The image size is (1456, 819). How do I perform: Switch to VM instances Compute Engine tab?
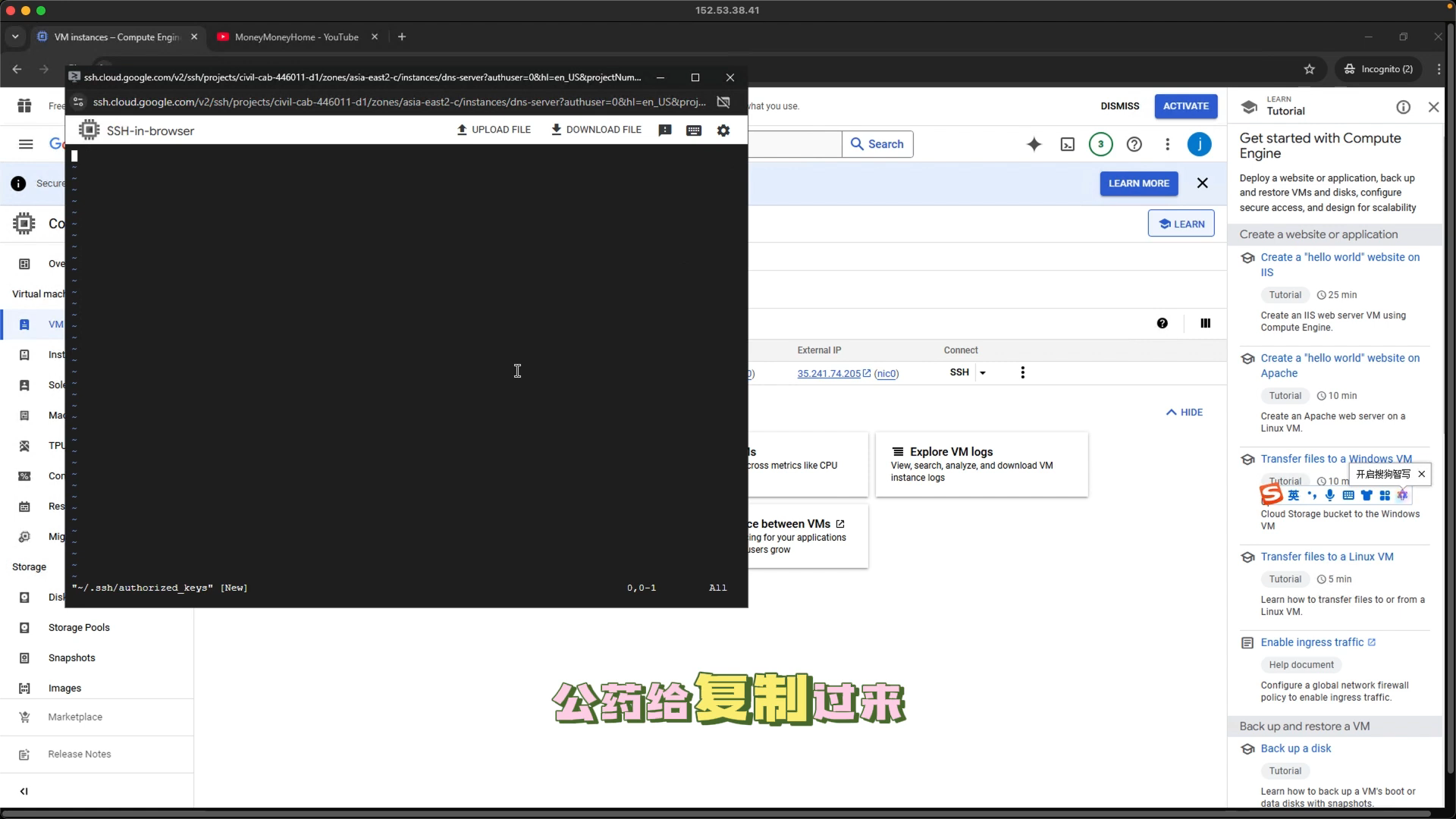(x=117, y=36)
